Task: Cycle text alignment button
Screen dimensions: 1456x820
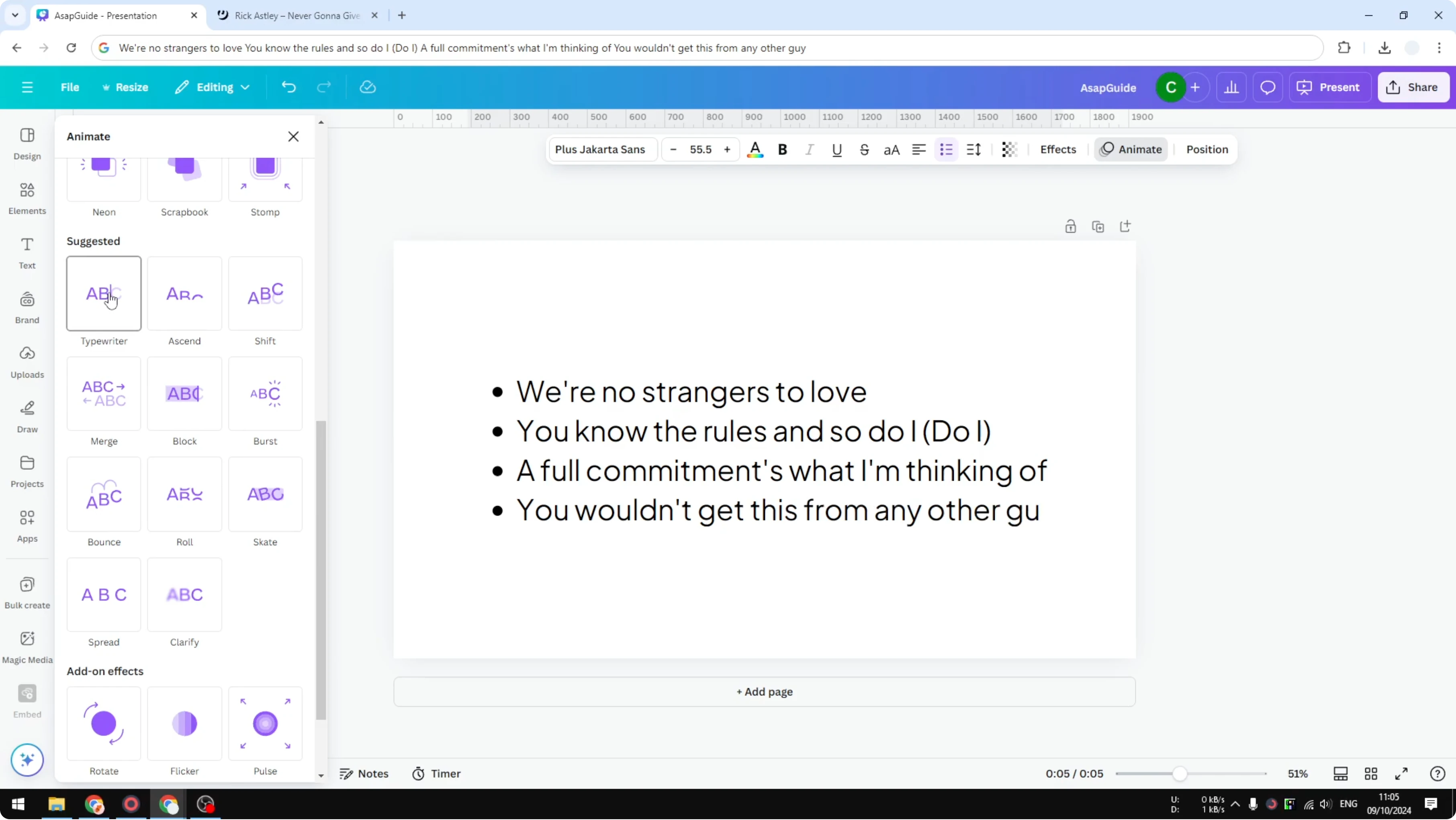Action: pos(919,149)
